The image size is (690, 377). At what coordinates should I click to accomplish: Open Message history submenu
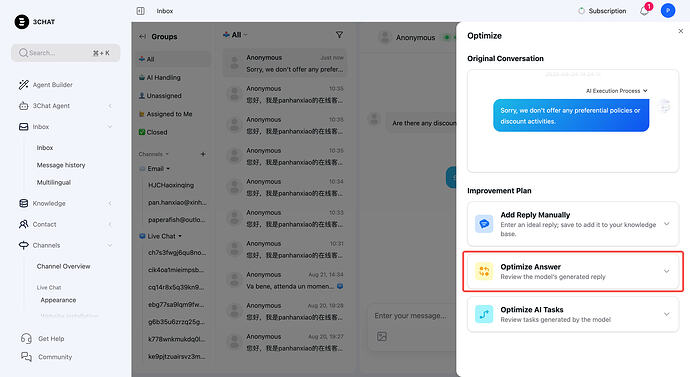pyautogui.click(x=61, y=165)
